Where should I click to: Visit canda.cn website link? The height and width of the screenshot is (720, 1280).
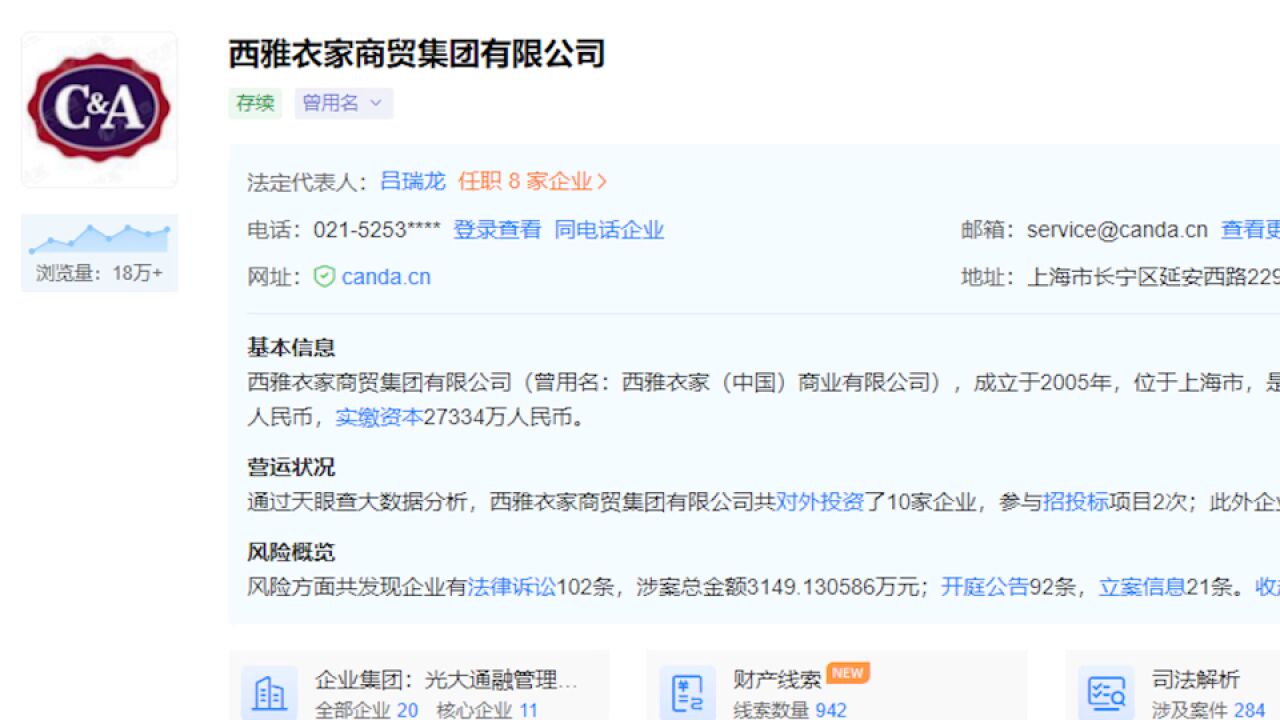(x=386, y=277)
